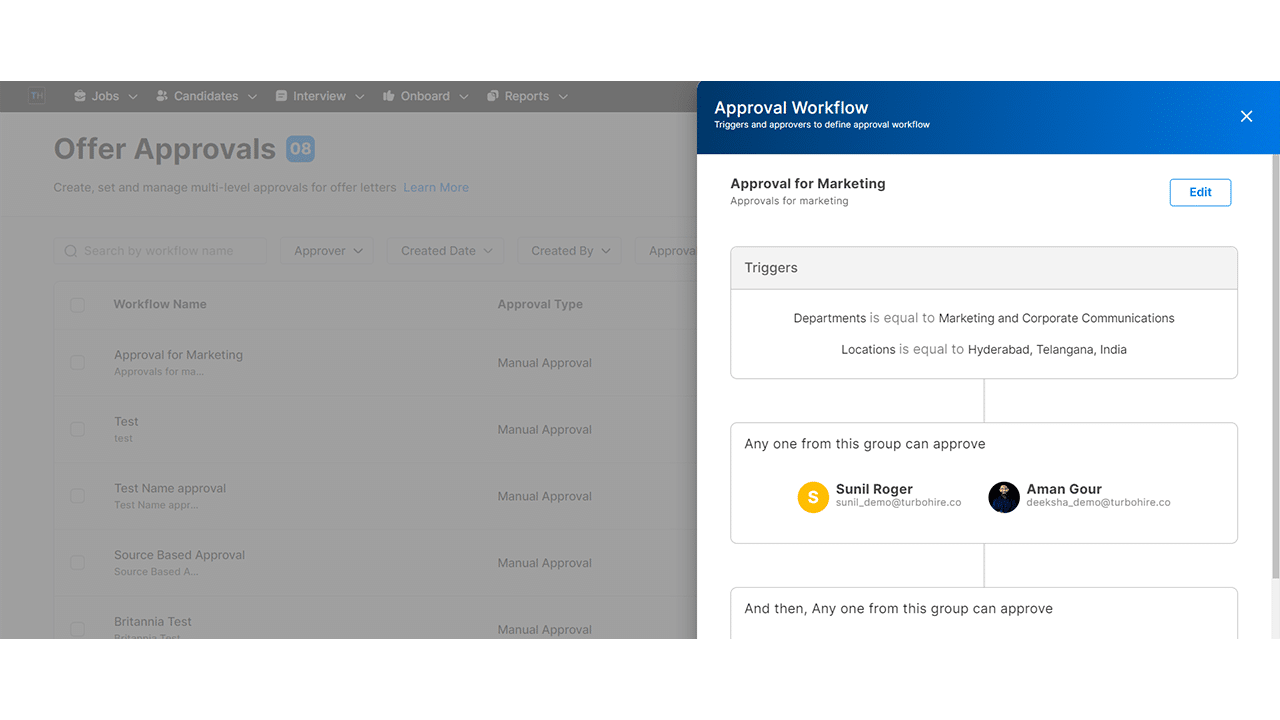This screenshot has height=720, width=1280.
Task: Click the search magnifier icon
Action: click(x=69, y=250)
